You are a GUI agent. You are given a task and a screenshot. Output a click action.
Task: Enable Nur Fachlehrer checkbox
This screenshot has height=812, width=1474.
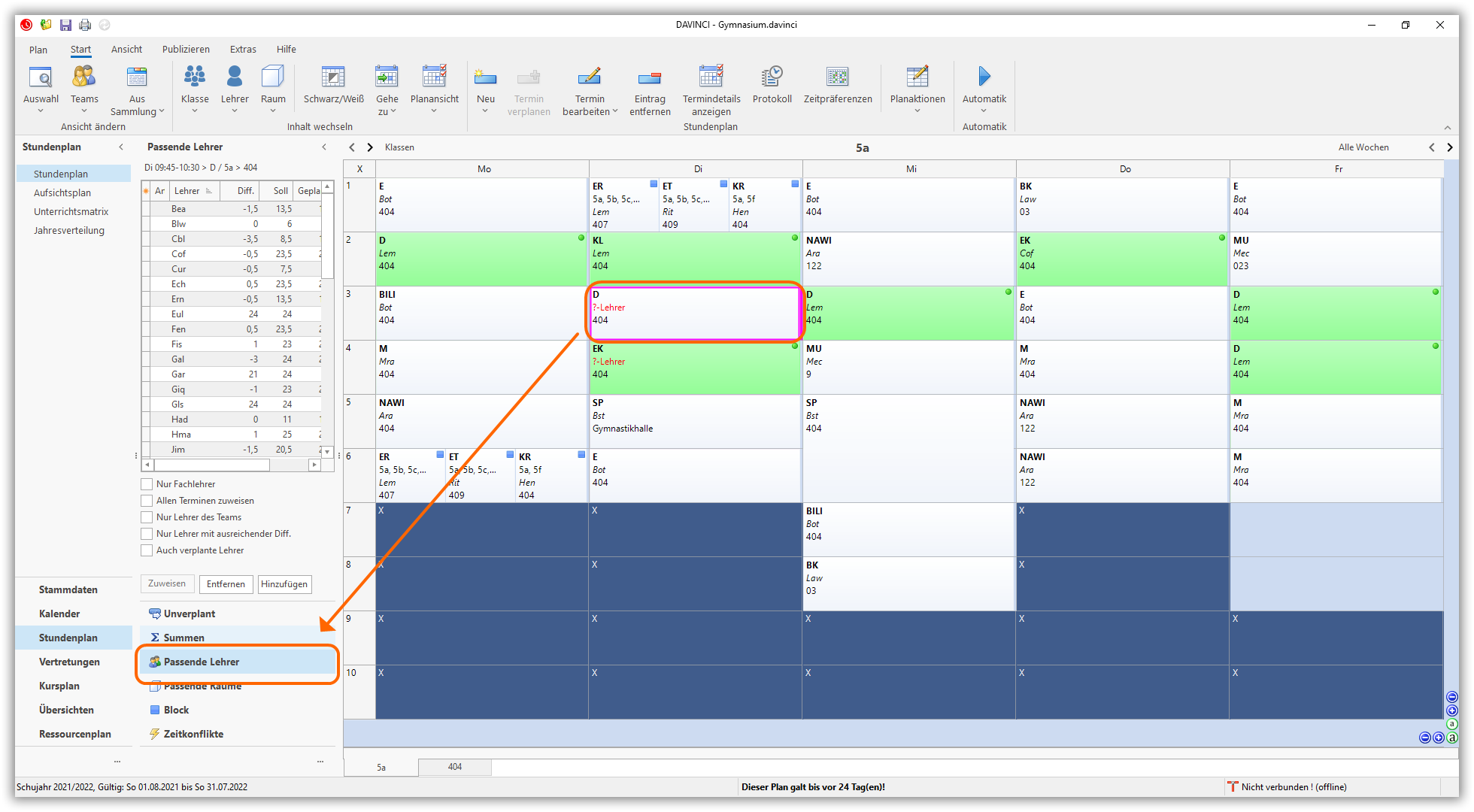click(x=147, y=484)
